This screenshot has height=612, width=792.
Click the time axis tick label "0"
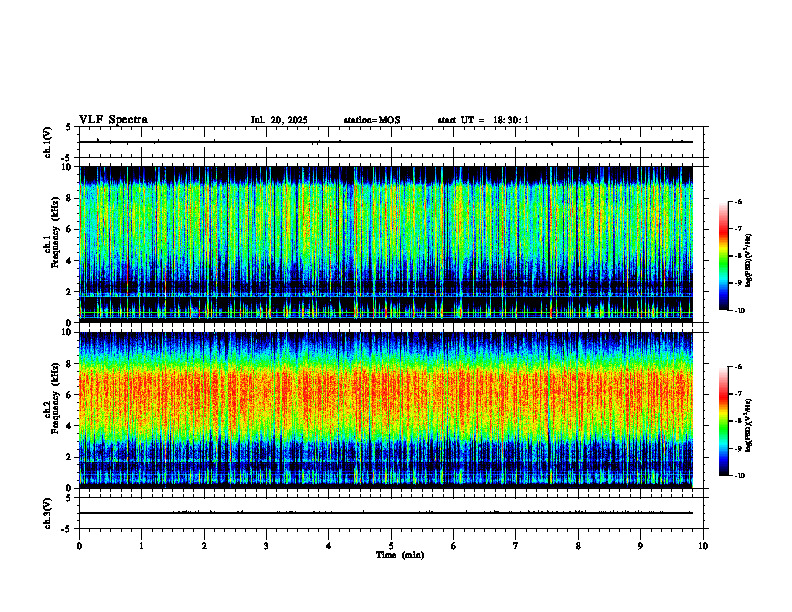click(79, 546)
